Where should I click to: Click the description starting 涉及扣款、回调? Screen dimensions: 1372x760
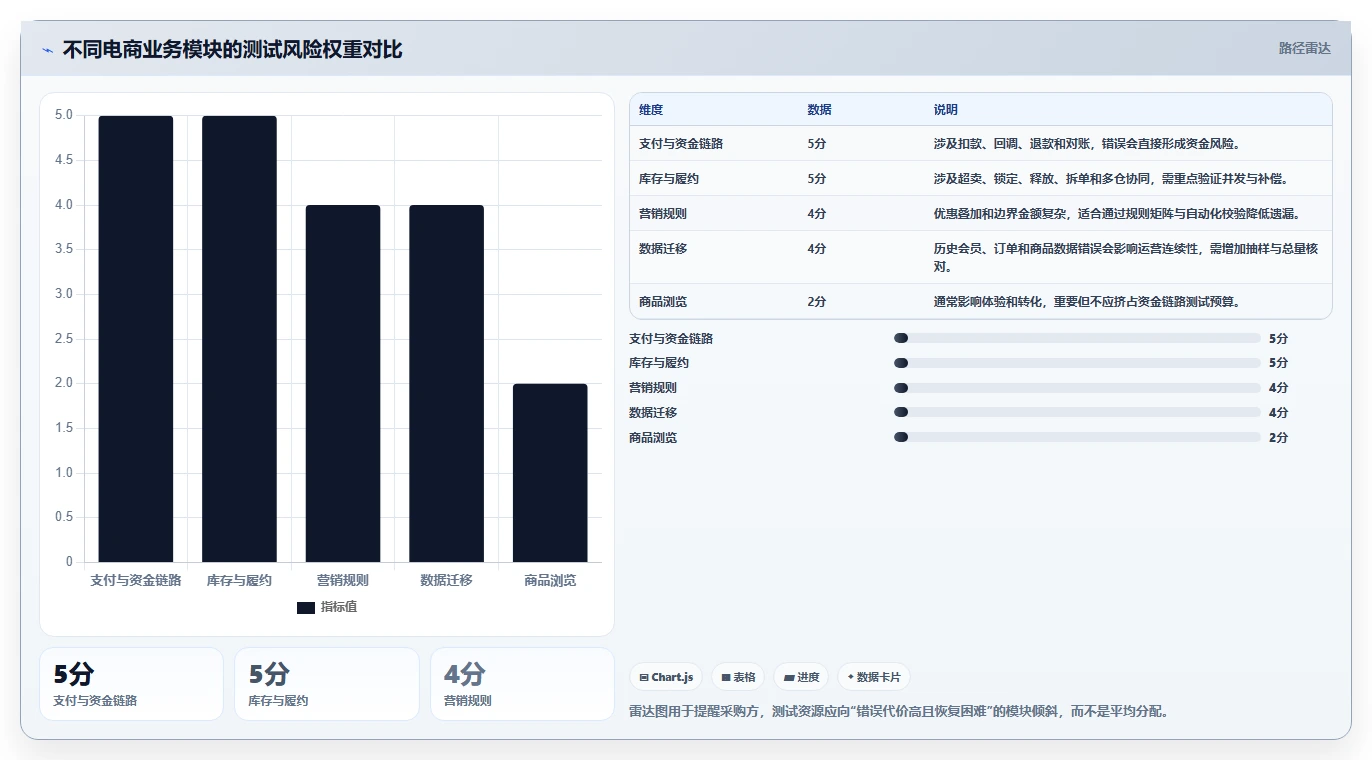(1087, 144)
